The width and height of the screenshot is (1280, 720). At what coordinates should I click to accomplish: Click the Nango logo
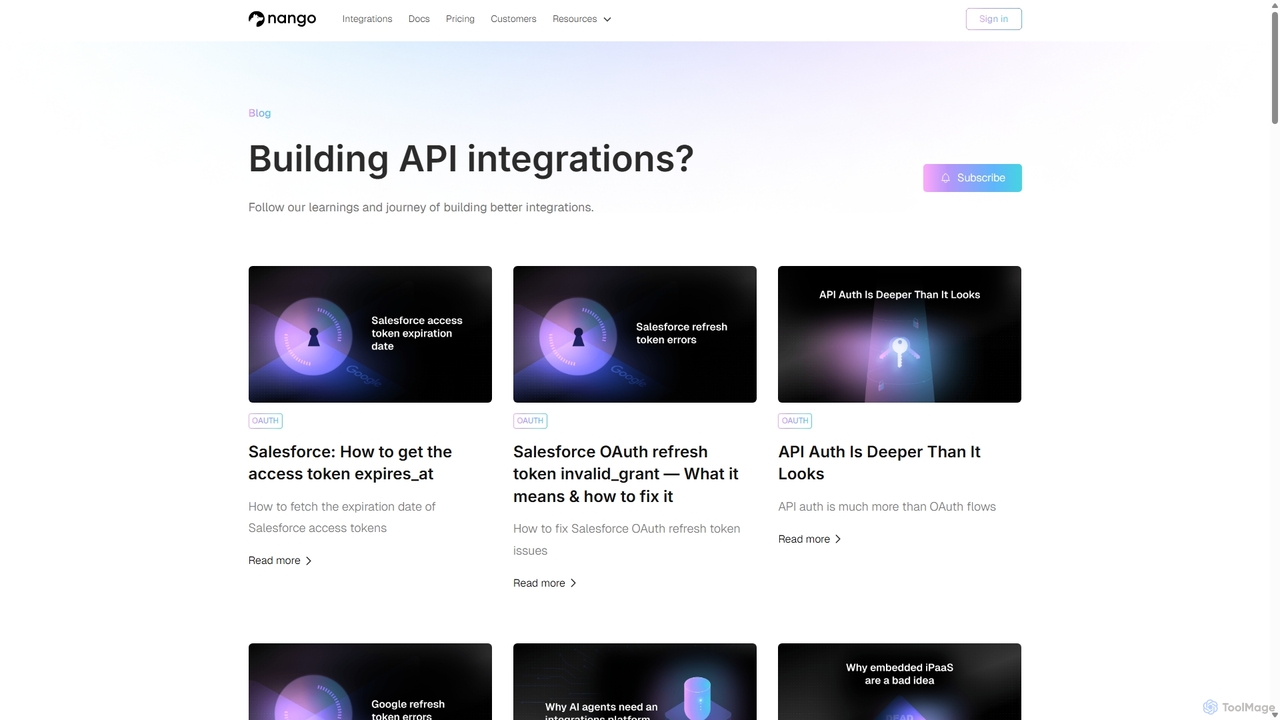click(x=282, y=19)
